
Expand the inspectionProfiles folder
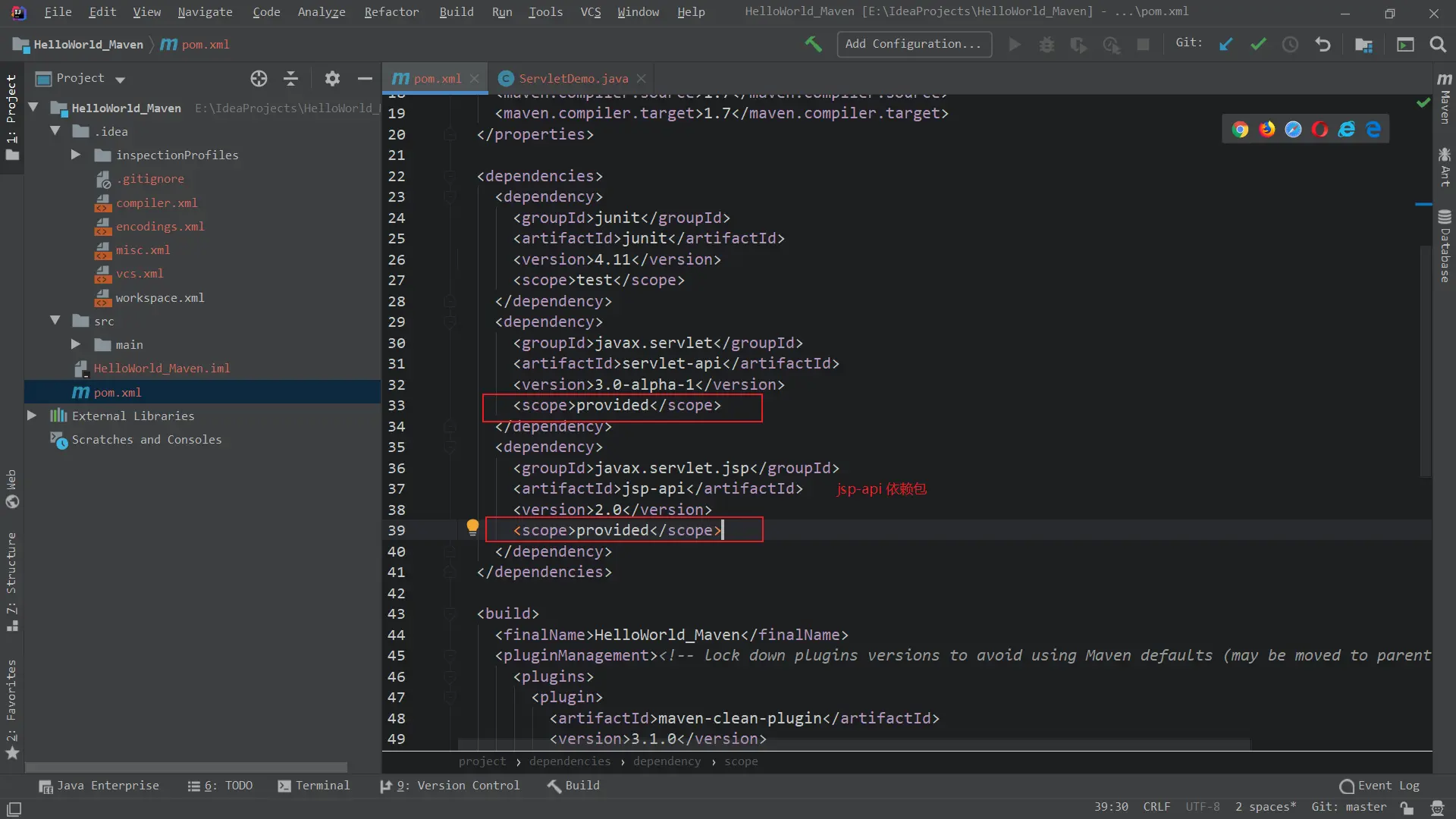point(76,155)
